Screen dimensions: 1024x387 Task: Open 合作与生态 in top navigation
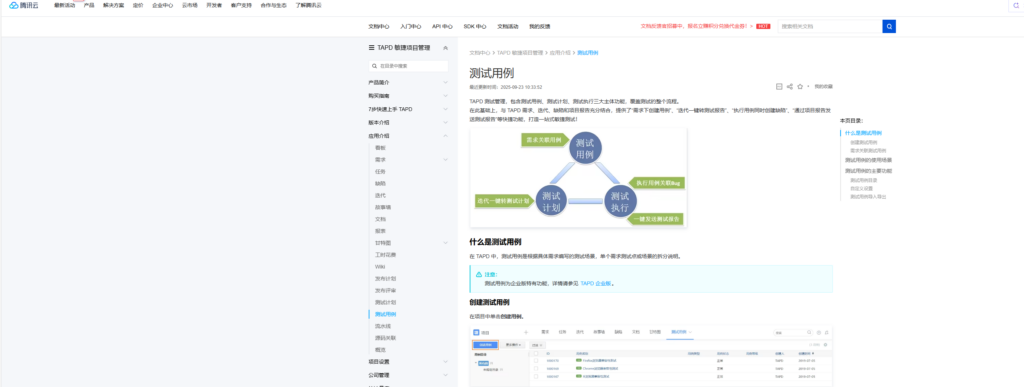pos(273,5)
